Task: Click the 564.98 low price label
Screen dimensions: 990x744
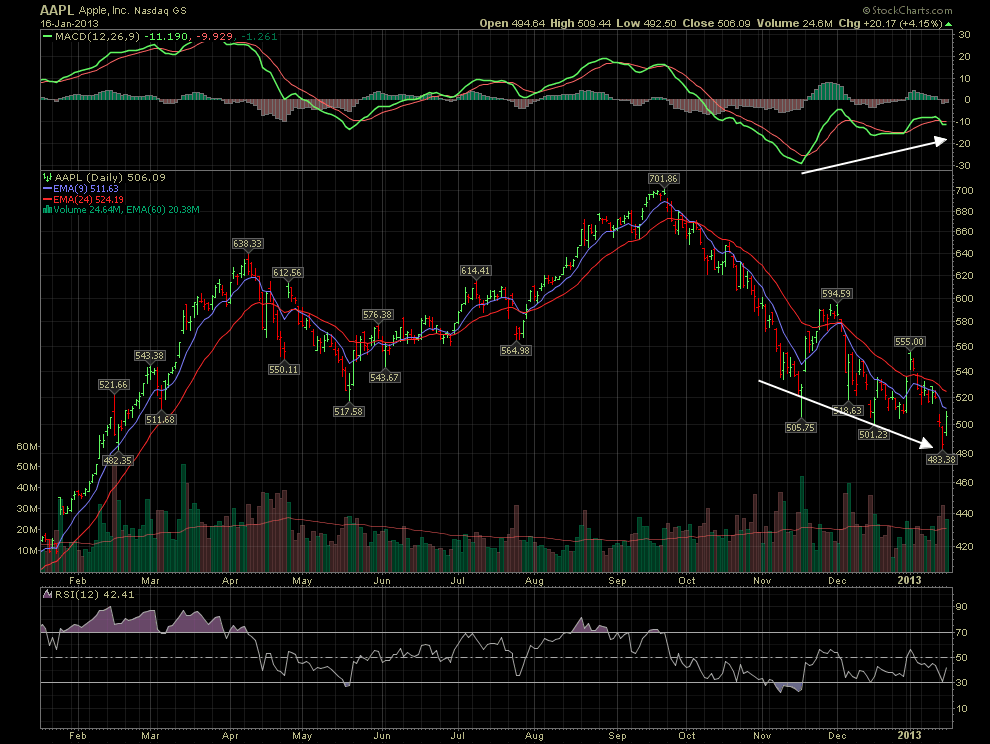Action: click(x=515, y=350)
